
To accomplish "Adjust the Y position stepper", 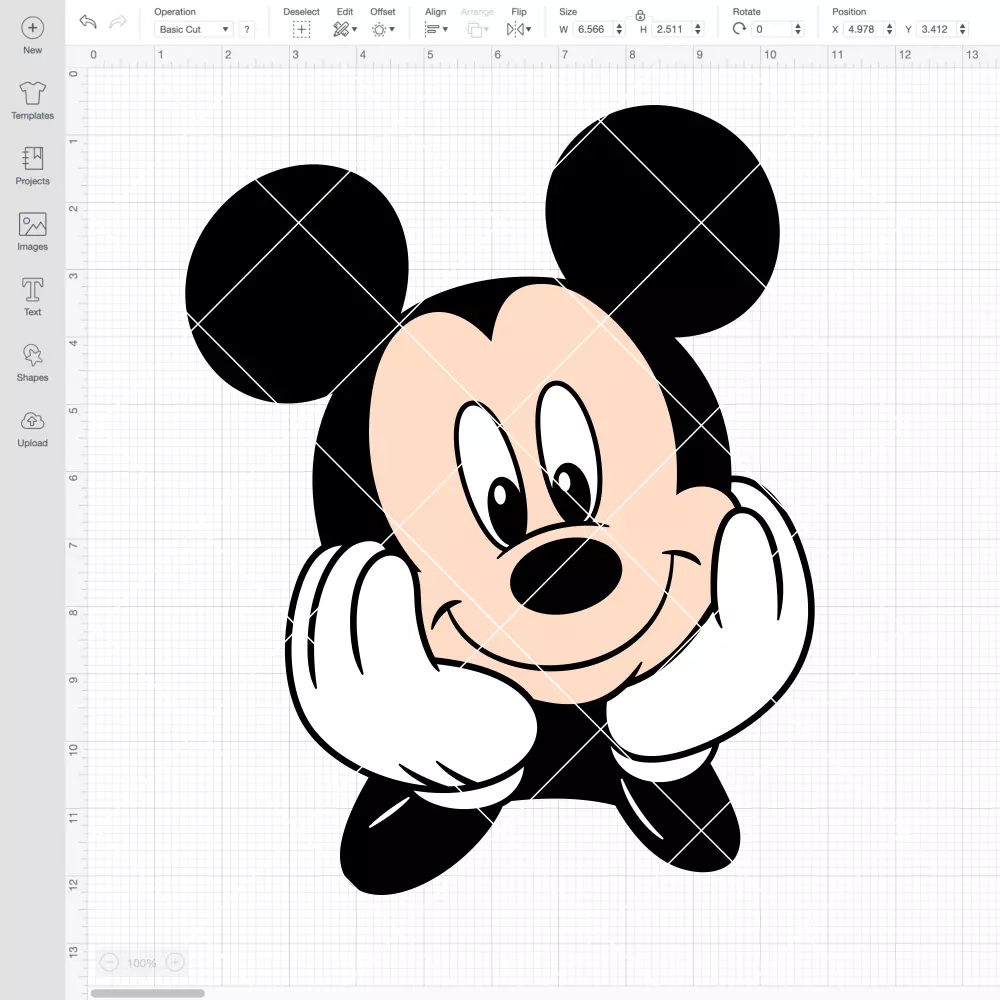I will 963,29.
